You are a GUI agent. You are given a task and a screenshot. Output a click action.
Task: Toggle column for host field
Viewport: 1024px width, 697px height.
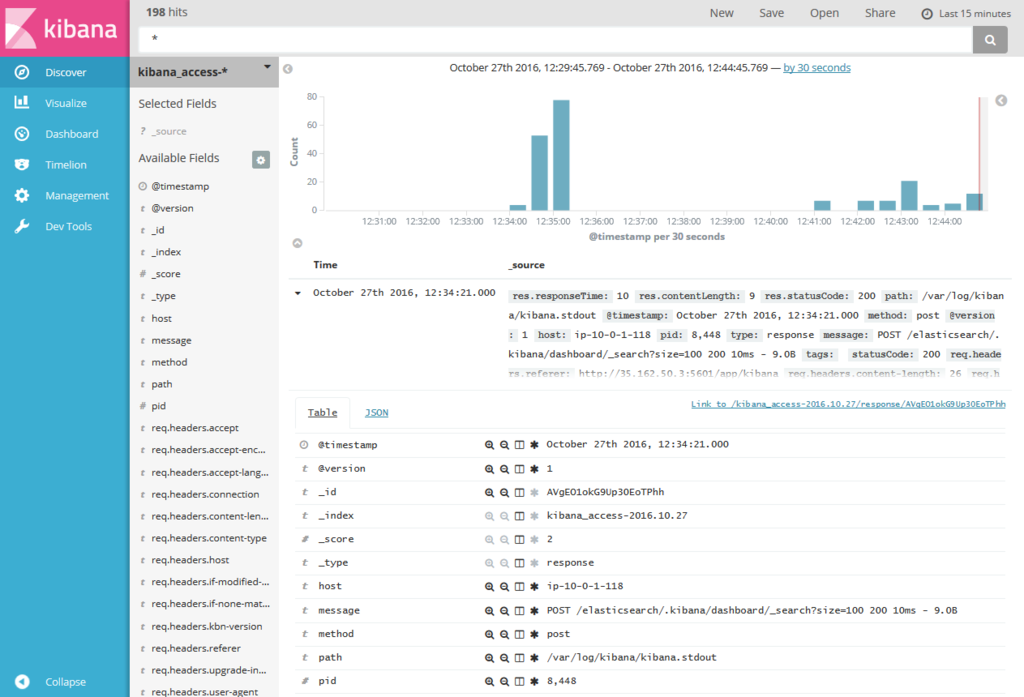click(x=519, y=587)
